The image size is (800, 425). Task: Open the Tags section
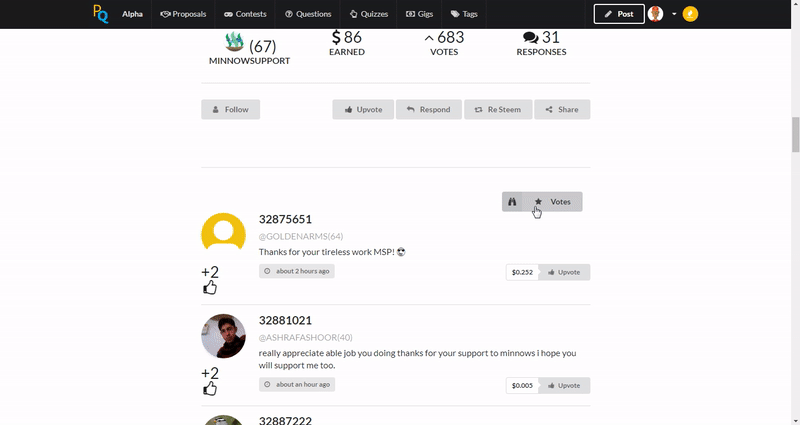(464, 14)
